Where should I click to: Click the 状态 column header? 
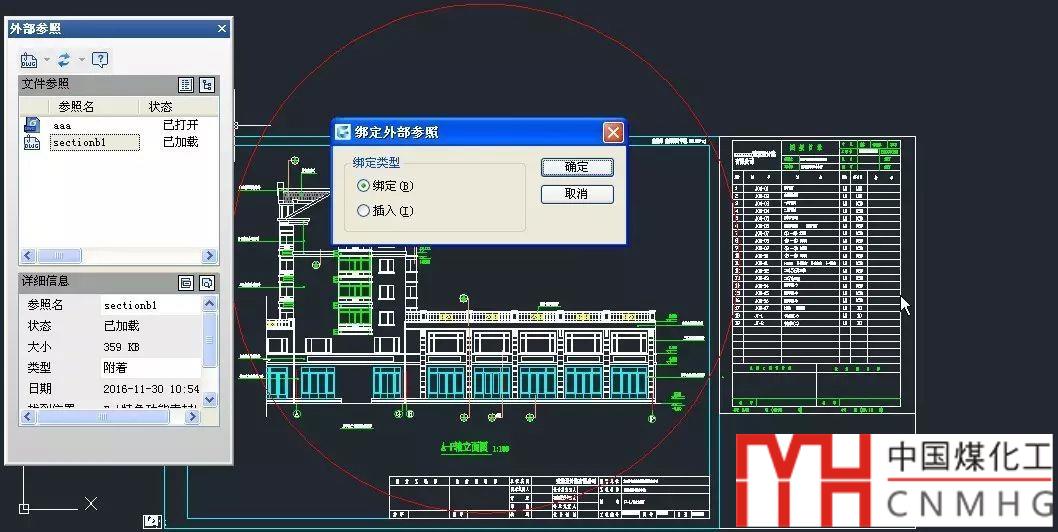click(160, 106)
